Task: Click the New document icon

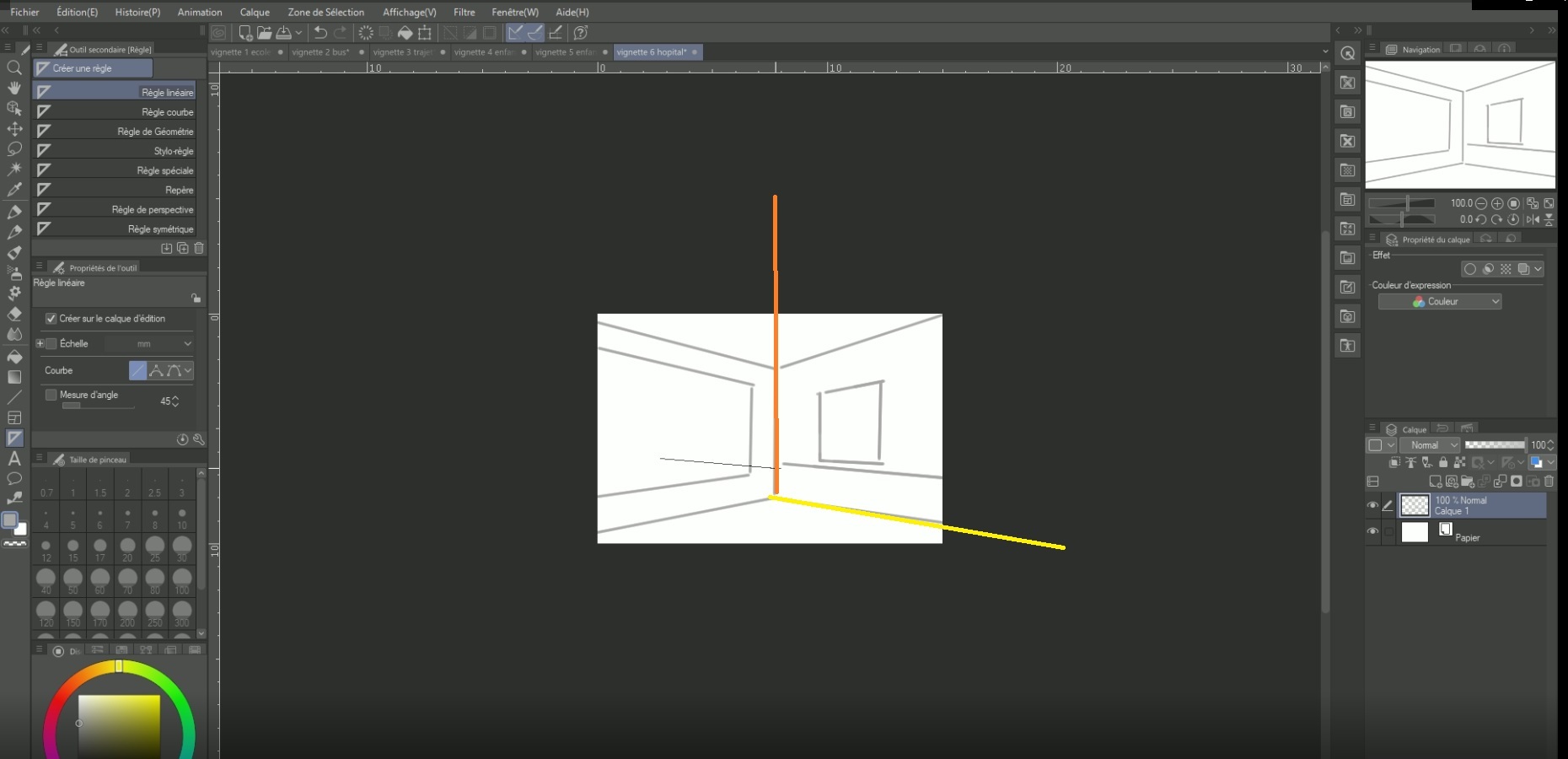Action: pyautogui.click(x=244, y=33)
